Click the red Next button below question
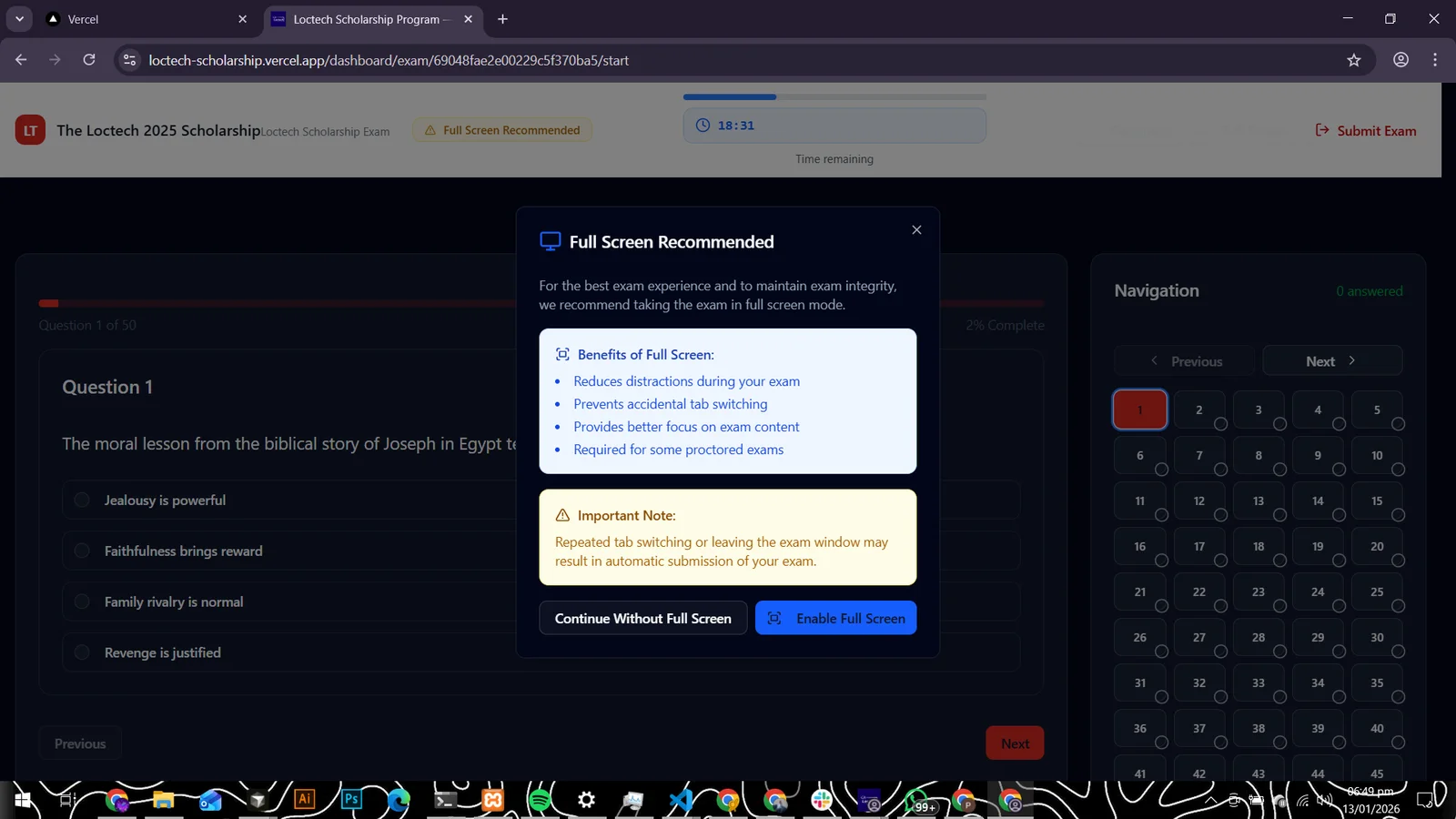 [1015, 743]
